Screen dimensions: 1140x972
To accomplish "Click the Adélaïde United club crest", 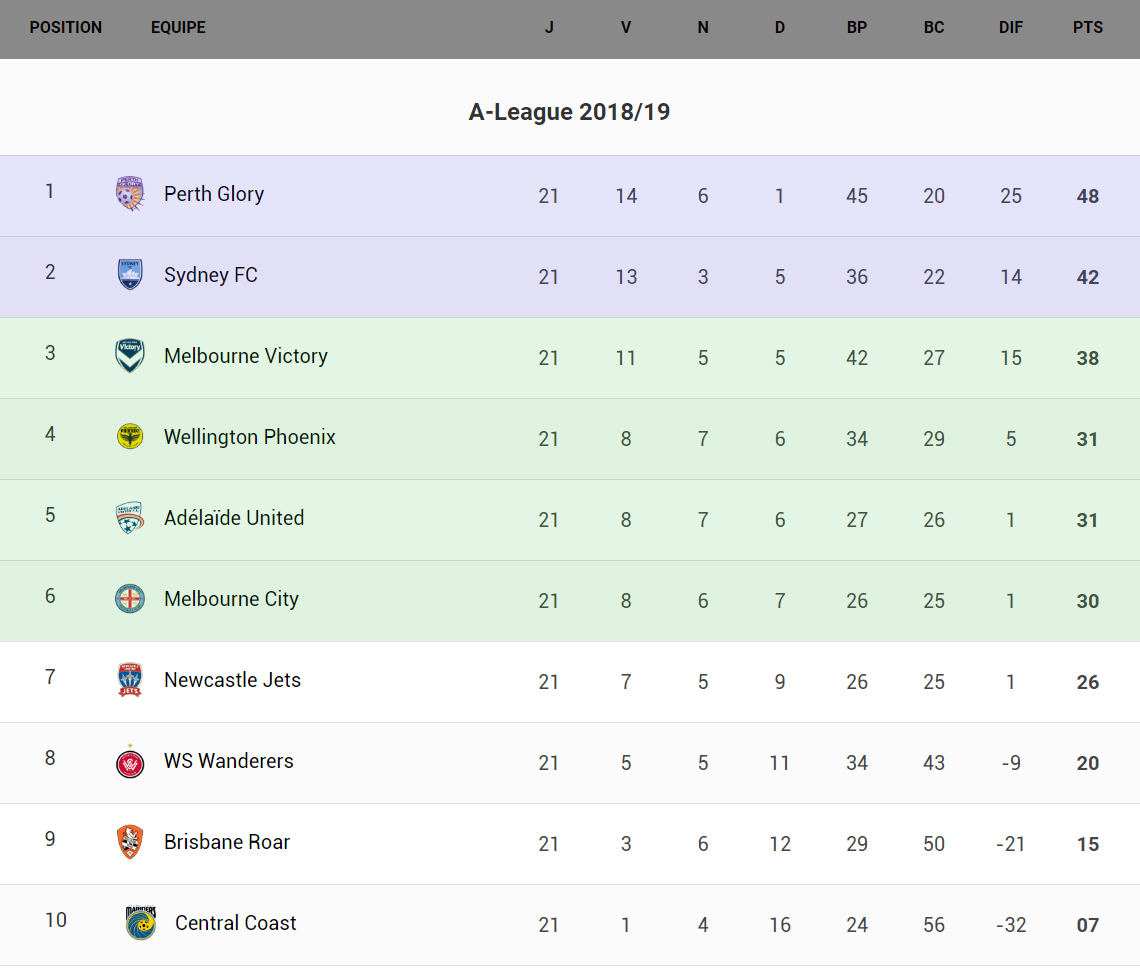I will tap(130, 518).
